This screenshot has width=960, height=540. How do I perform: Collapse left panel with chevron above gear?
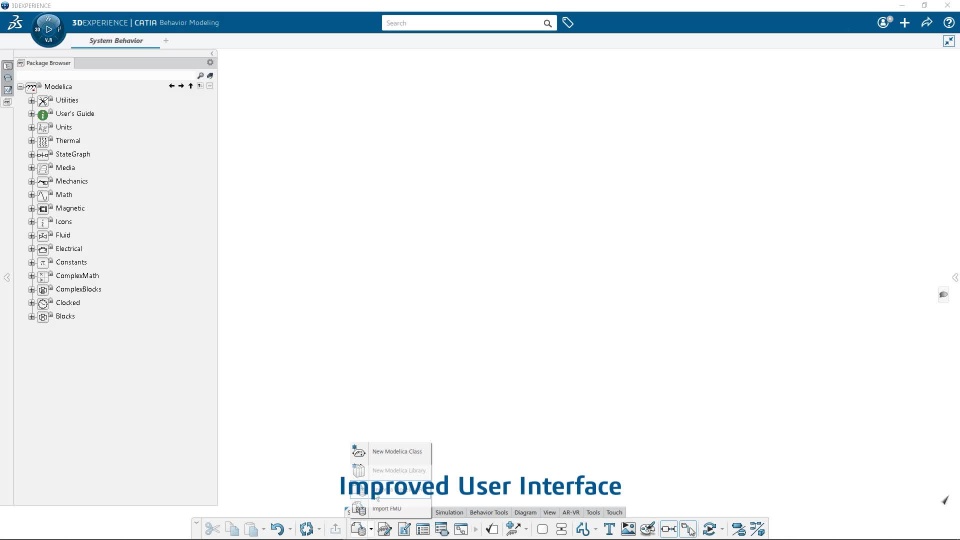(x=212, y=54)
